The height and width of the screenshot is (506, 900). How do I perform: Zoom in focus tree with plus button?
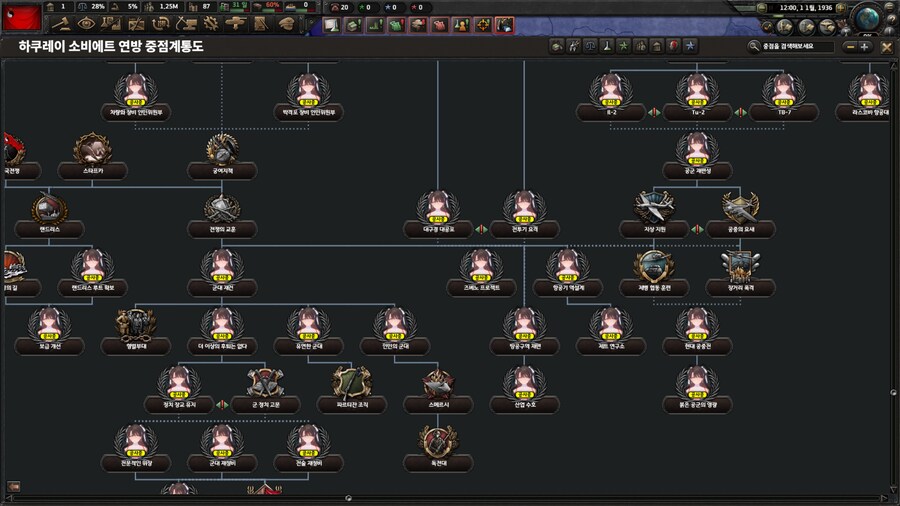pyautogui.click(x=865, y=46)
